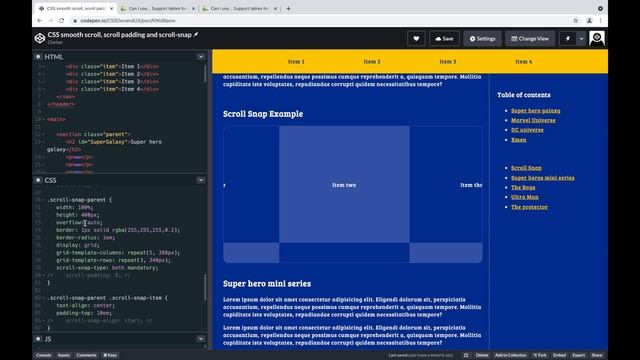640x360 pixels.
Task: Expand CSS panel dropdown chevron
Action: (x=201, y=180)
